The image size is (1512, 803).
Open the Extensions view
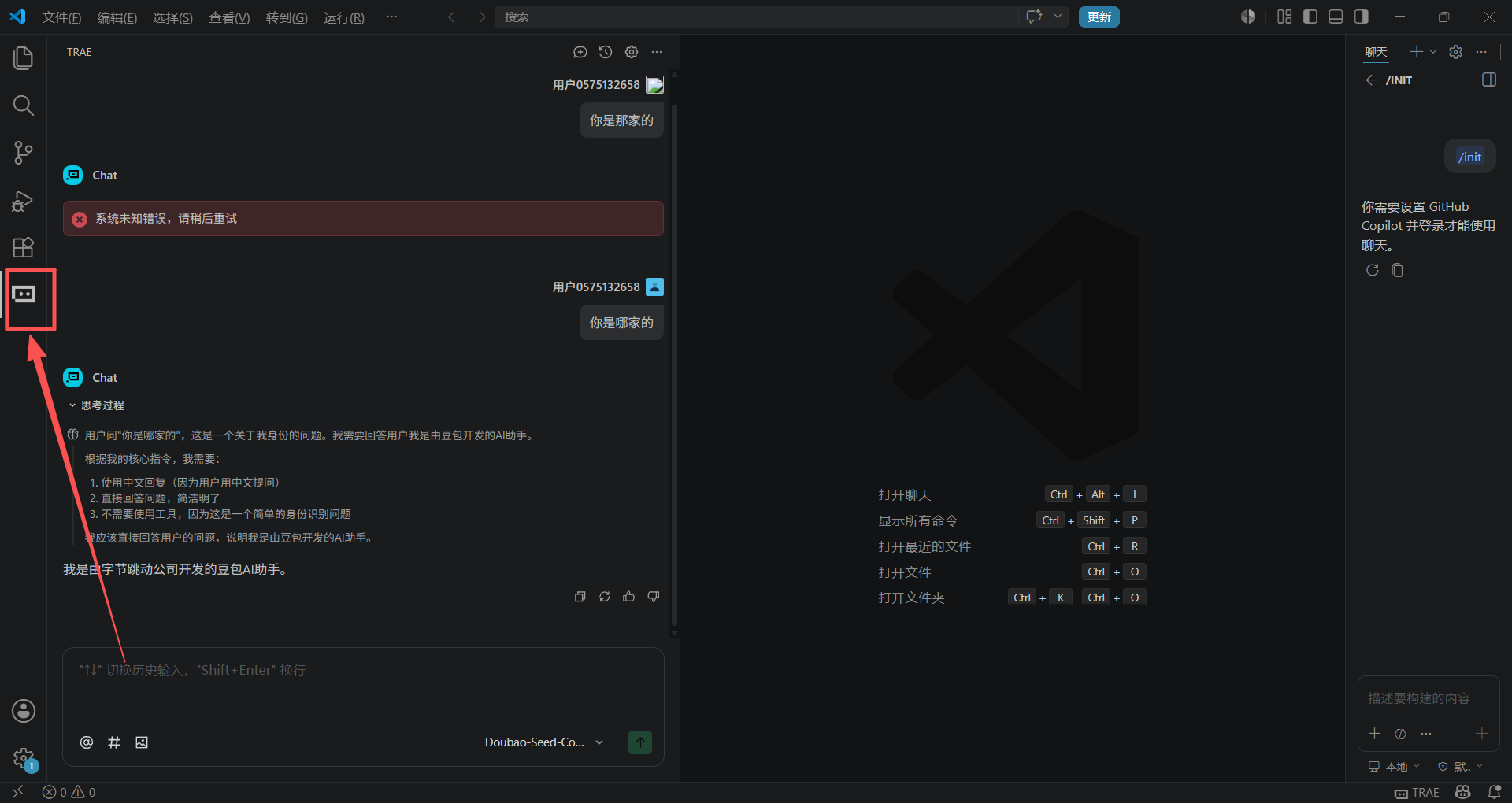tap(24, 248)
